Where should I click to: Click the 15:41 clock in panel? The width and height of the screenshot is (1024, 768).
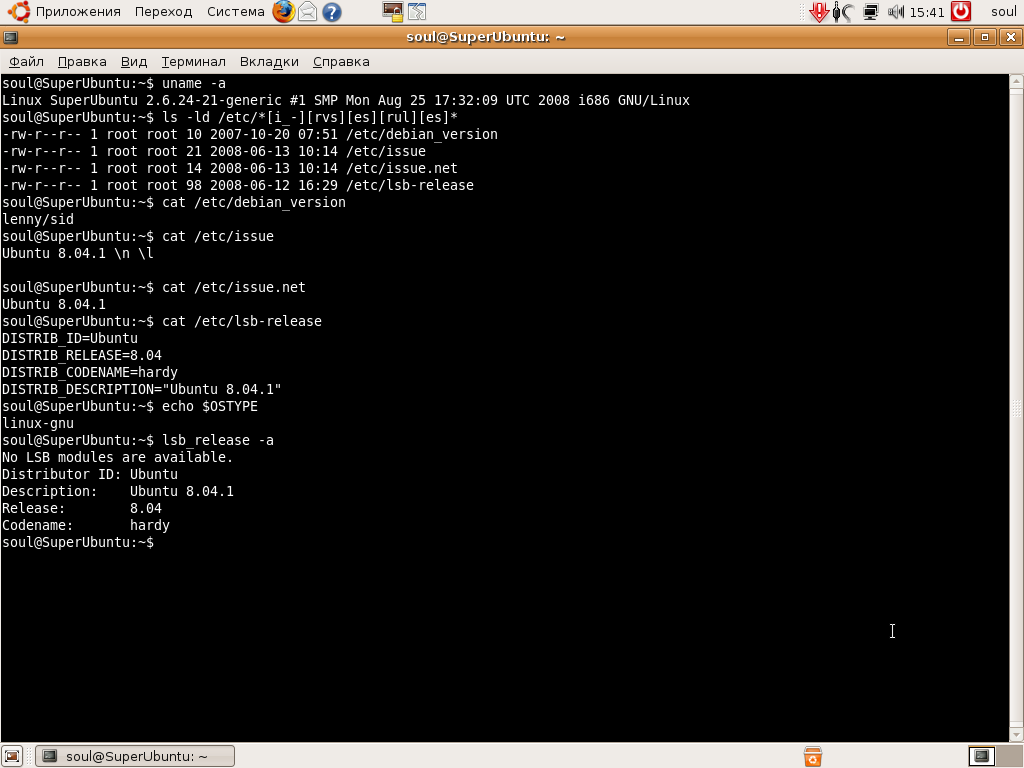[x=927, y=12]
